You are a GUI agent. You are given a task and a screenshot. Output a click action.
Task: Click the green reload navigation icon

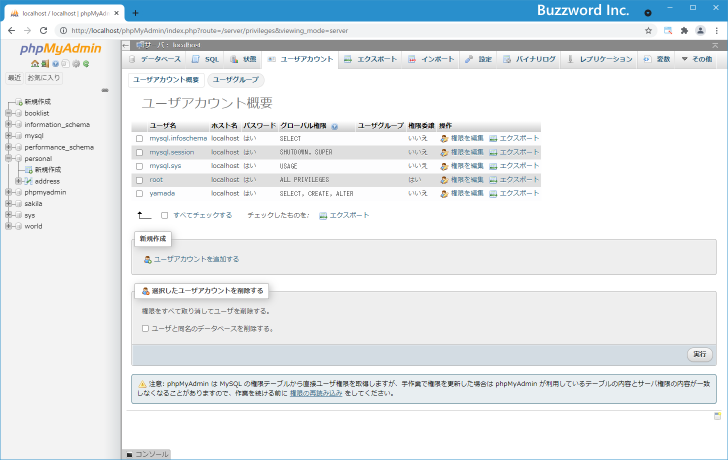point(86,64)
